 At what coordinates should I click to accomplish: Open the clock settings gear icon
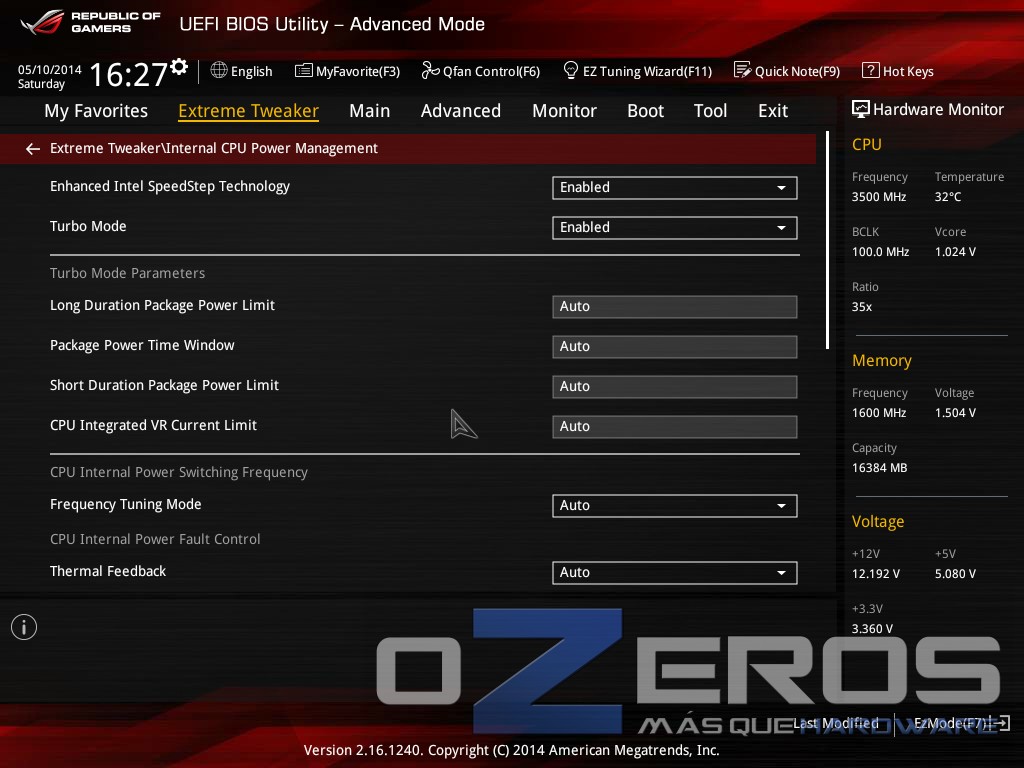pos(179,67)
